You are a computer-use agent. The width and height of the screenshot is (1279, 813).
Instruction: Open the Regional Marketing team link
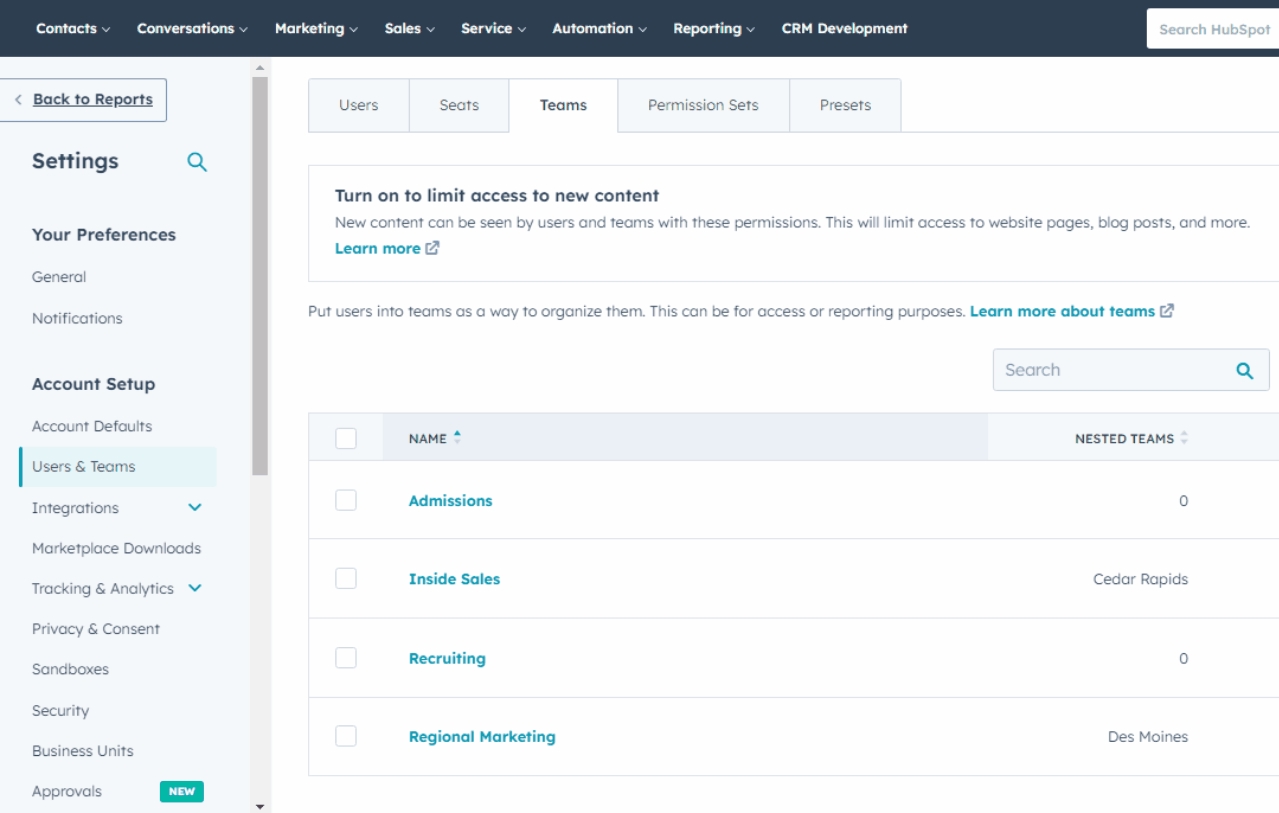point(482,736)
